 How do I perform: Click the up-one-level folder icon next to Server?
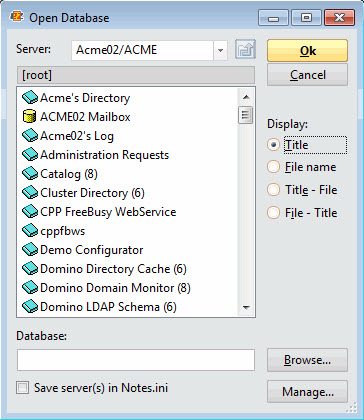(245, 50)
